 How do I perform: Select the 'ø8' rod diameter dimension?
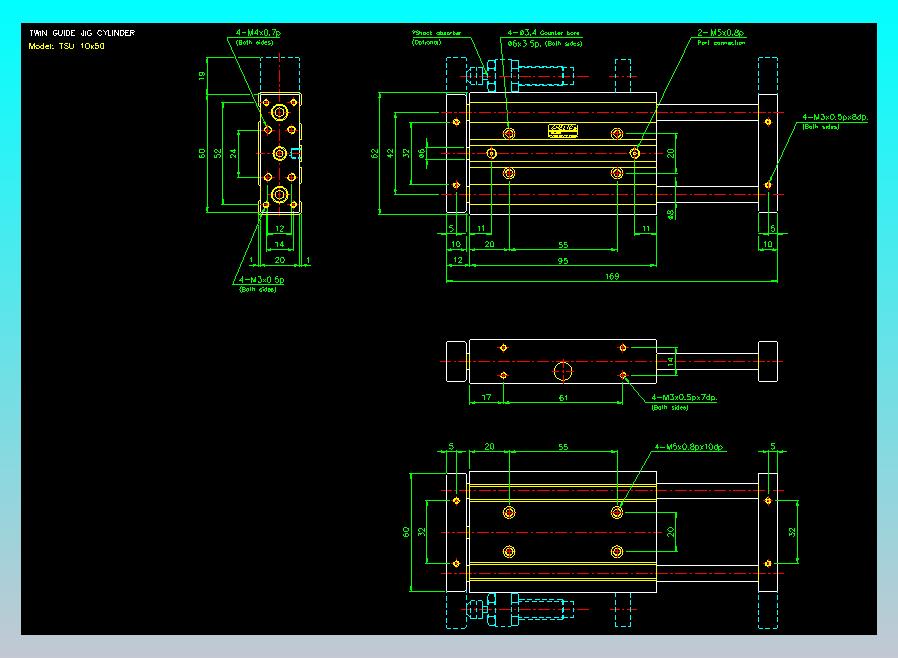pyautogui.click(x=671, y=214)
